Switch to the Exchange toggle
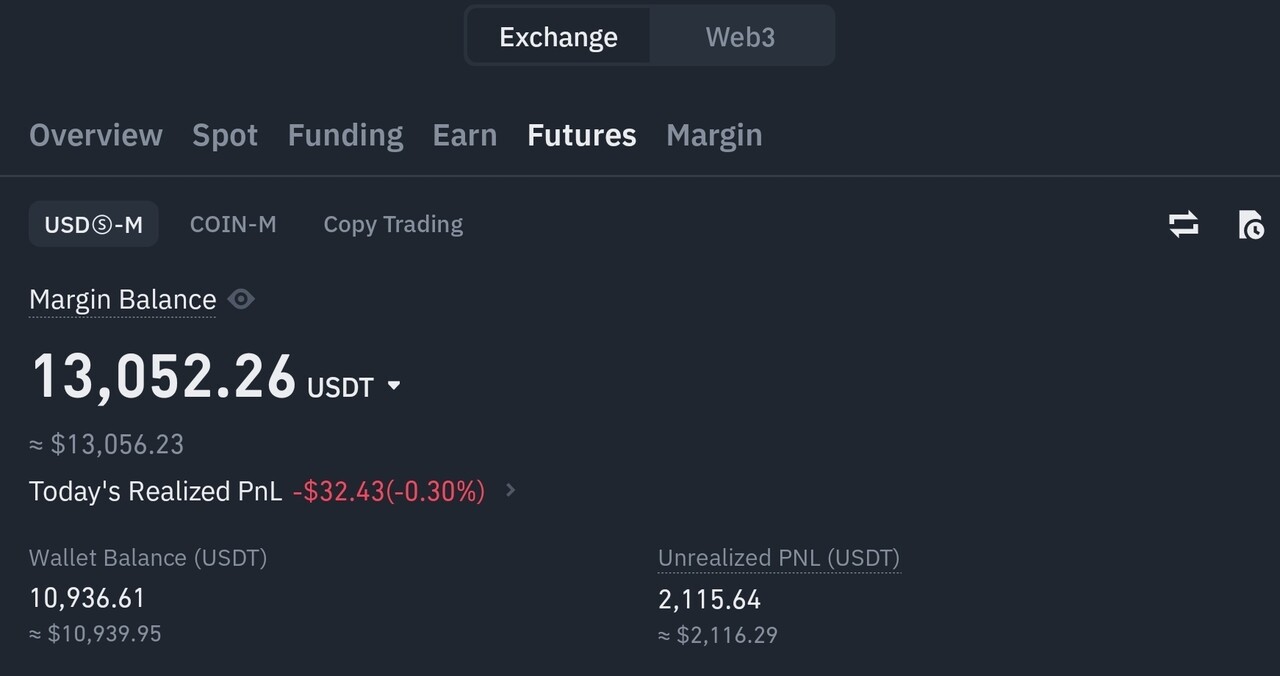This screenshot has height=676, width=1280. 558,37
